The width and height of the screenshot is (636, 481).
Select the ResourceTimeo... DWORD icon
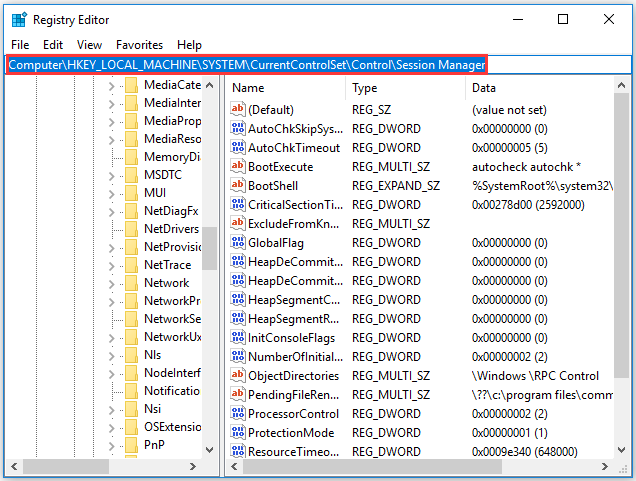tap(238, 451)
